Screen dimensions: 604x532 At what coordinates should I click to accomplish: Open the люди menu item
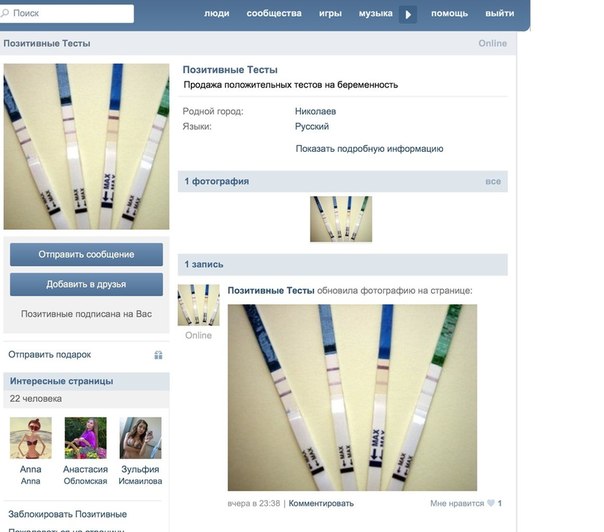click(216, 13)
